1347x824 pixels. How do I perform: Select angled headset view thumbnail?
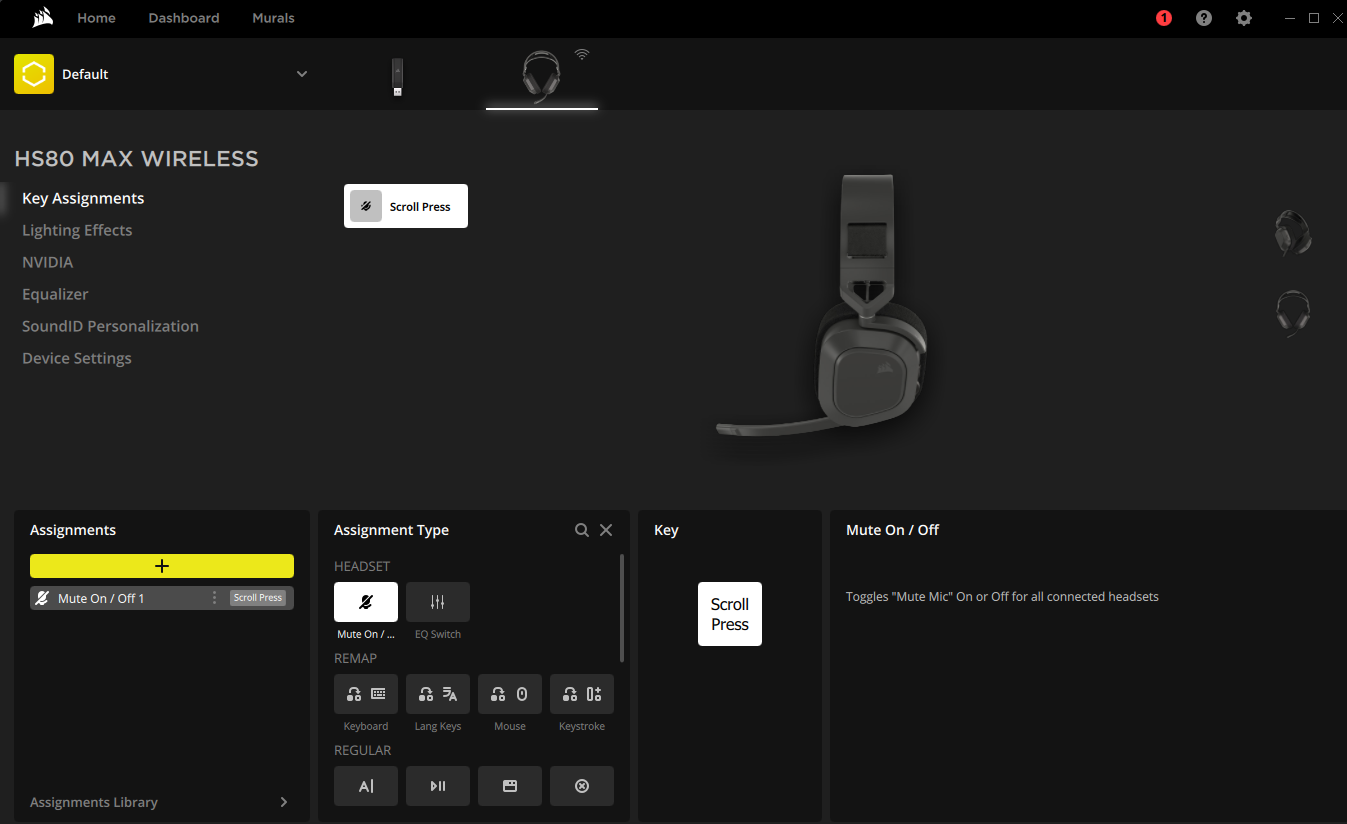click(x=1293, y=233)
